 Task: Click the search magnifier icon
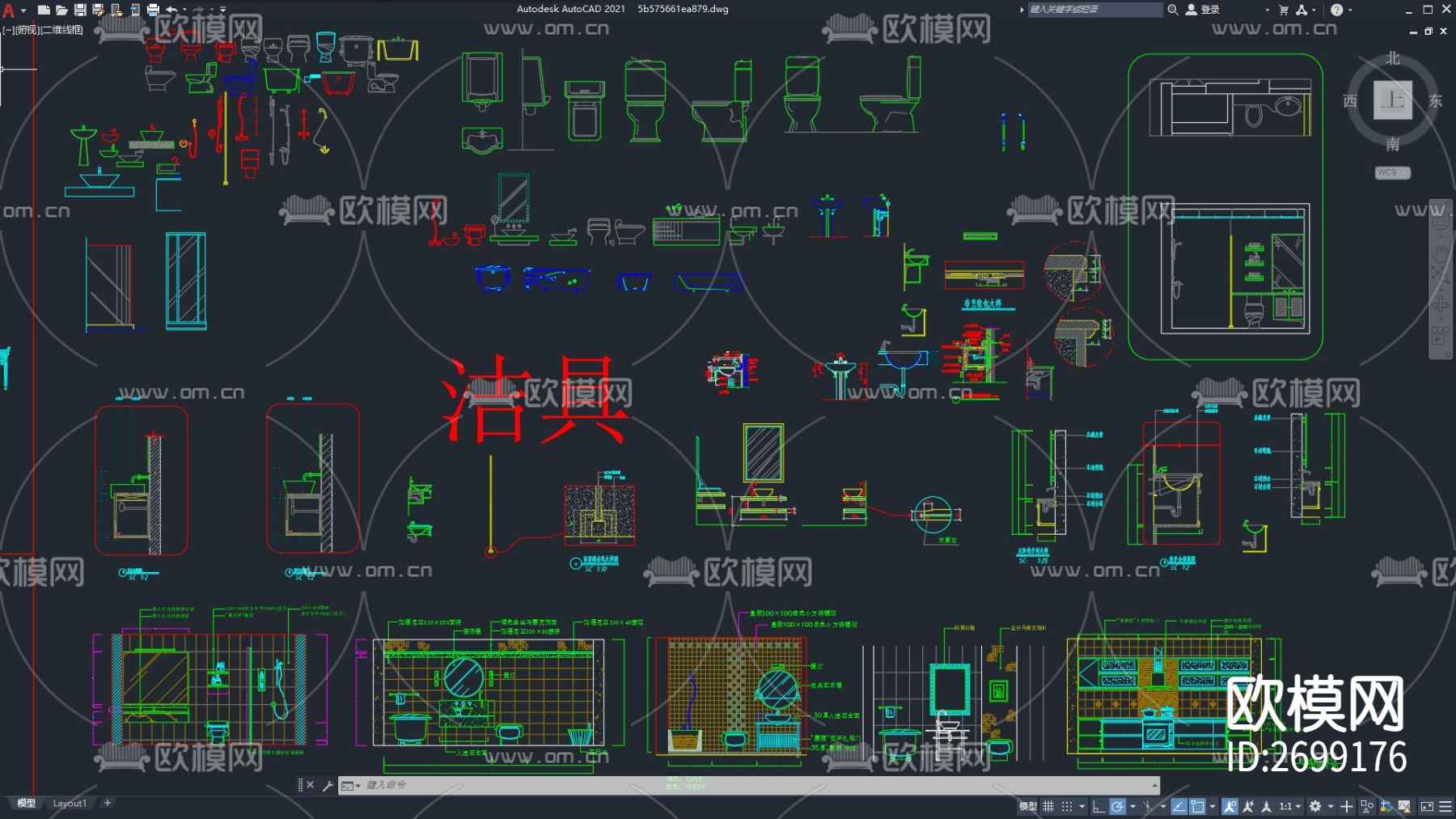pyautogui.click(x=1173, y=10)
